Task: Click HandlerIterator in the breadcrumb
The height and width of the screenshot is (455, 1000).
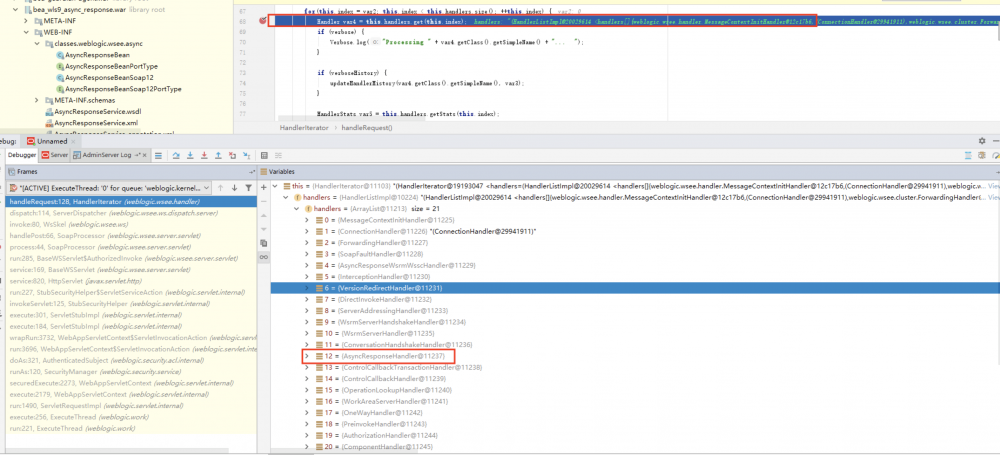Action: click(x=303, y=128)
